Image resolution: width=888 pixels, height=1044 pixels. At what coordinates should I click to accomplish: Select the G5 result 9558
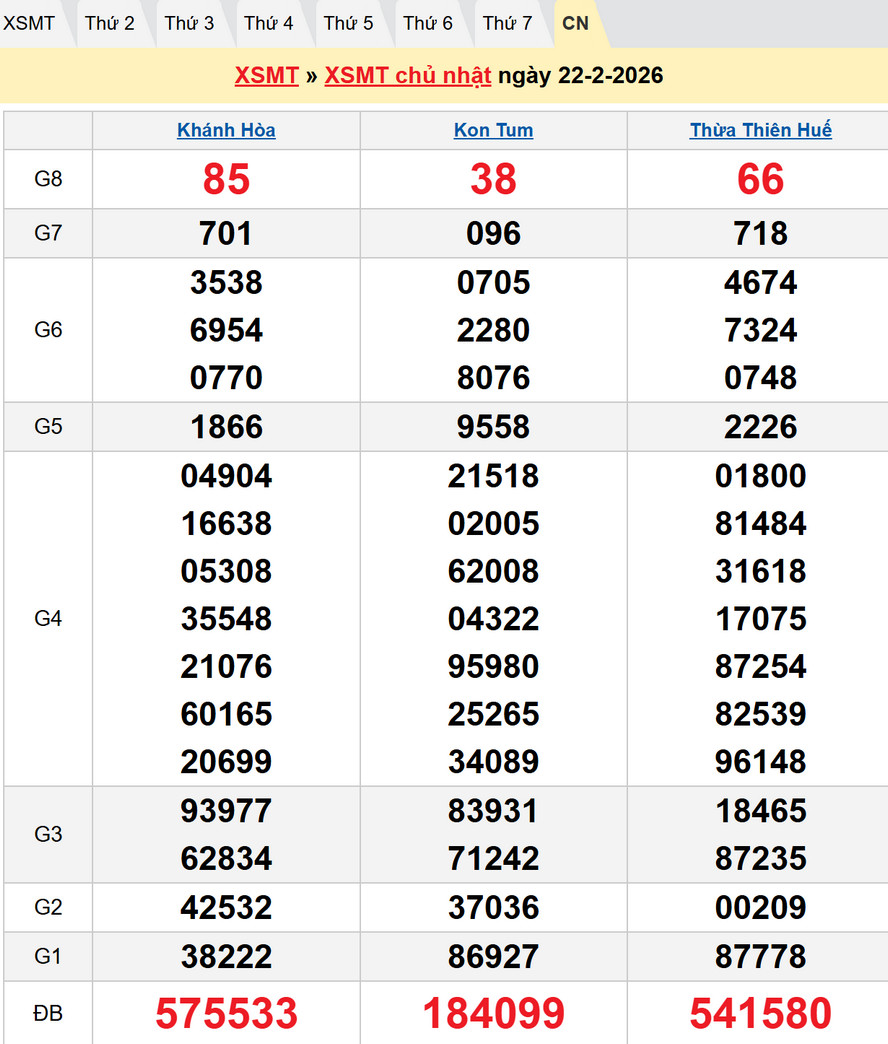[493, 427]
